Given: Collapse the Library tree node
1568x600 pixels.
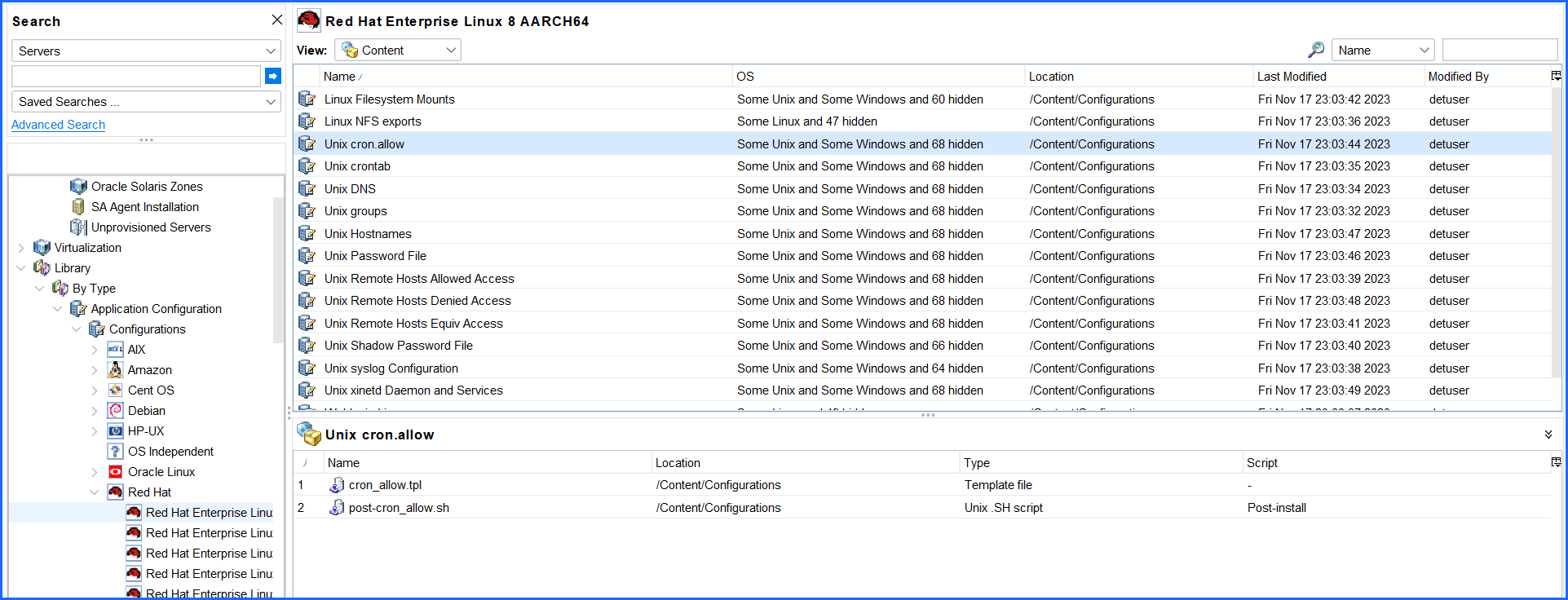Looking at the screenshot, I should tap(21, 268).
